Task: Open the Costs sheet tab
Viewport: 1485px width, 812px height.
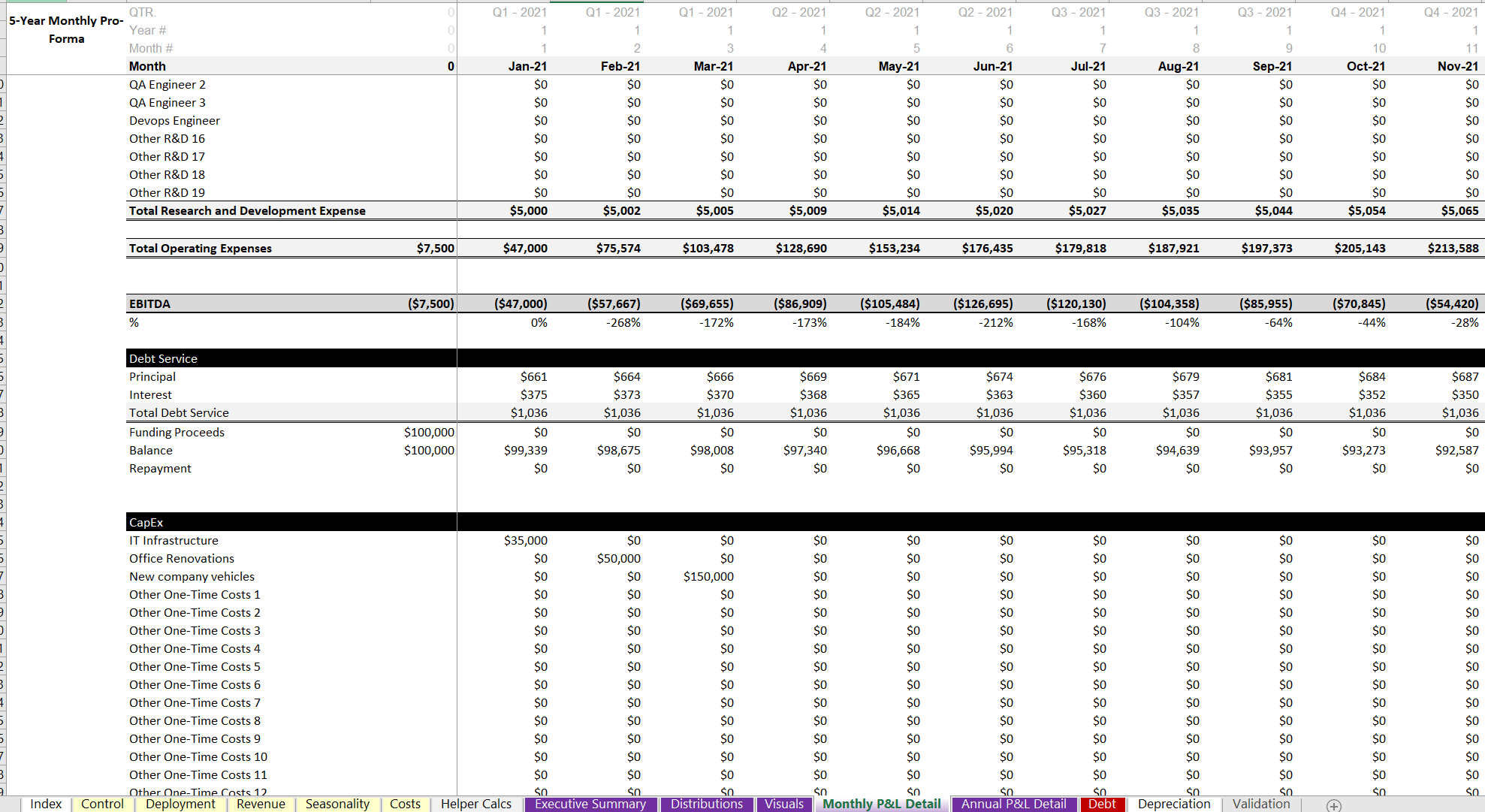Action: tap(405, 804)
